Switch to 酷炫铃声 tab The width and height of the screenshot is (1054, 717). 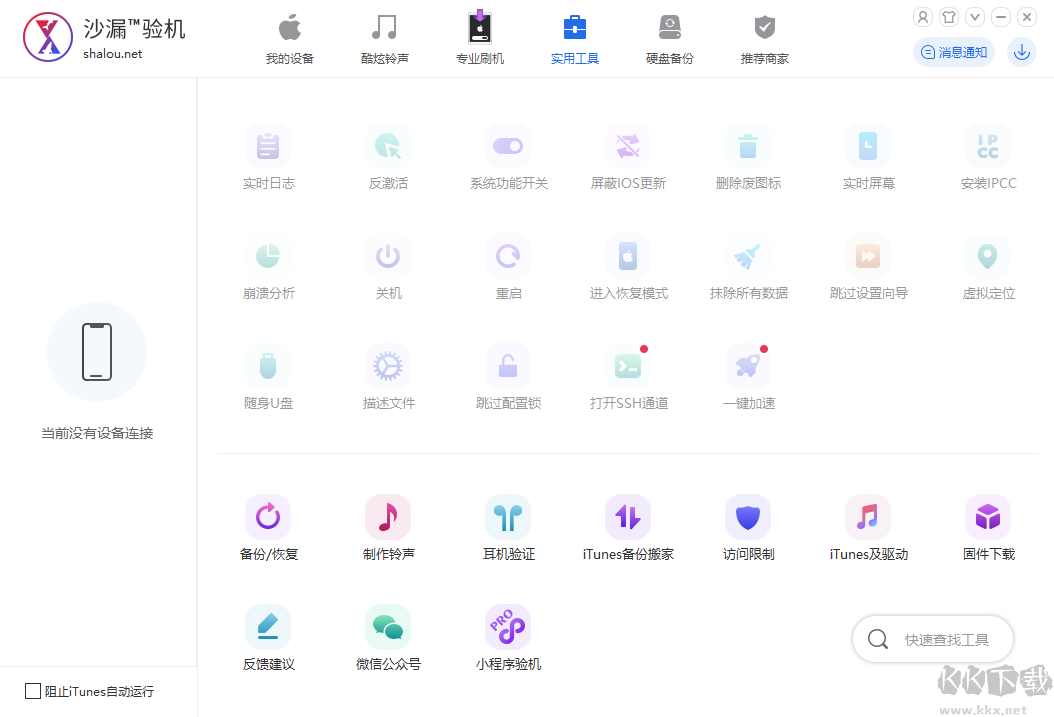coord(384,39)
